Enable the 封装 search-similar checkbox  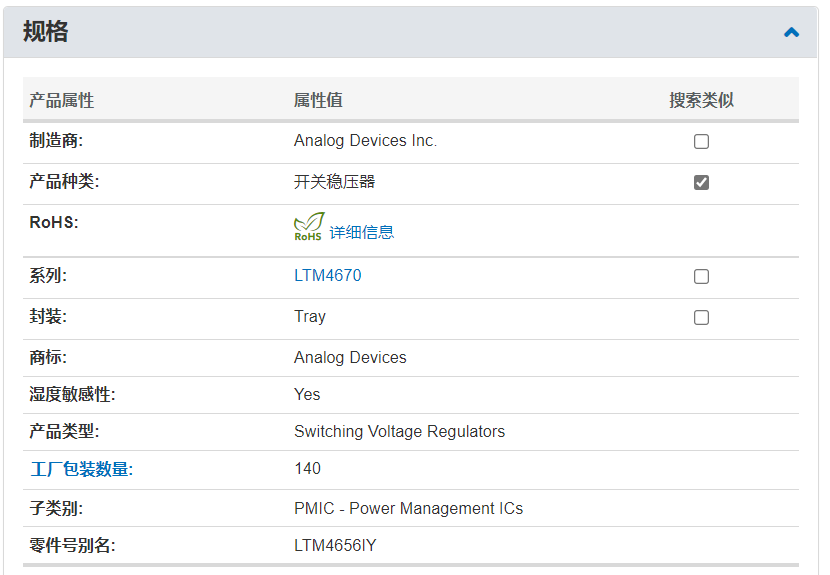pyautogui.click(x=701, y=317)
